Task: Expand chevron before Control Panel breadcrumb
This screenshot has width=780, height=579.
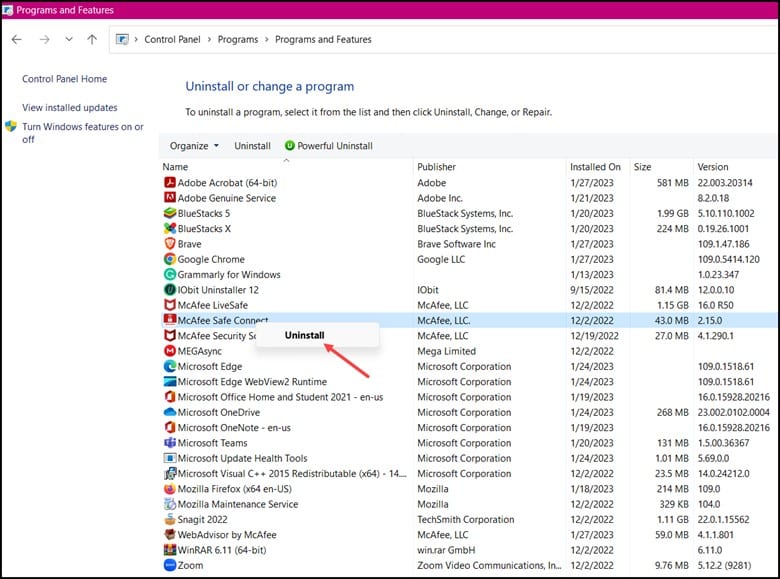Action: pos(136,39)
